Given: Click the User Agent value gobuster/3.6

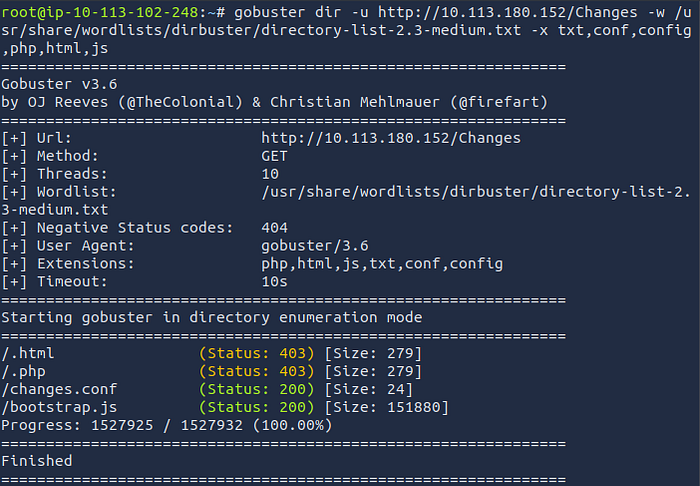Looking at the screenshot, I should [x=315, y=245].
